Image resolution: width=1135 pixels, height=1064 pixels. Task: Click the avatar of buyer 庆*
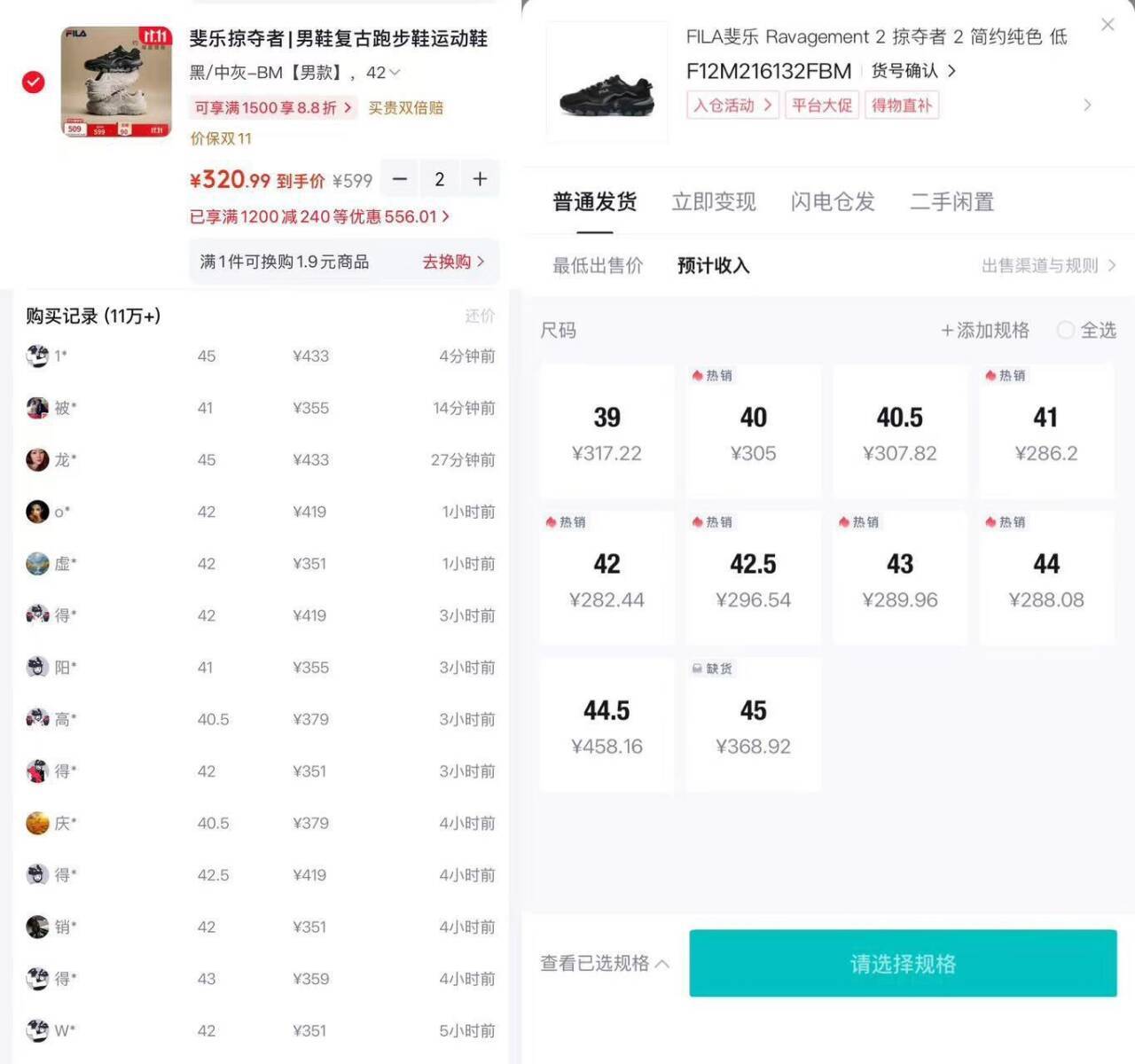pyautogui.click(x=37, y=823)
